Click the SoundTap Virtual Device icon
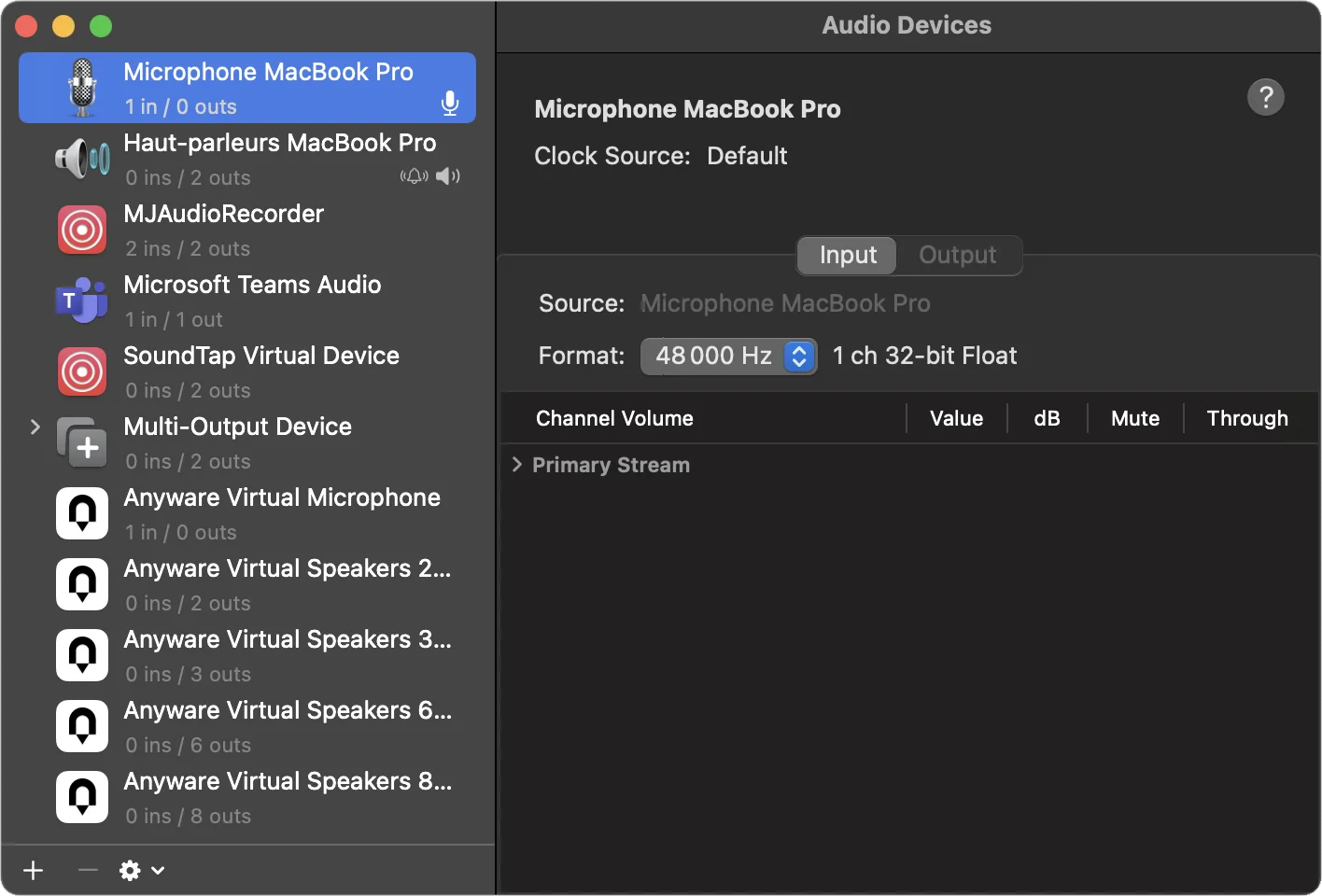The height and width of the screenshot is (896, 1322). [x=82, y=371]
